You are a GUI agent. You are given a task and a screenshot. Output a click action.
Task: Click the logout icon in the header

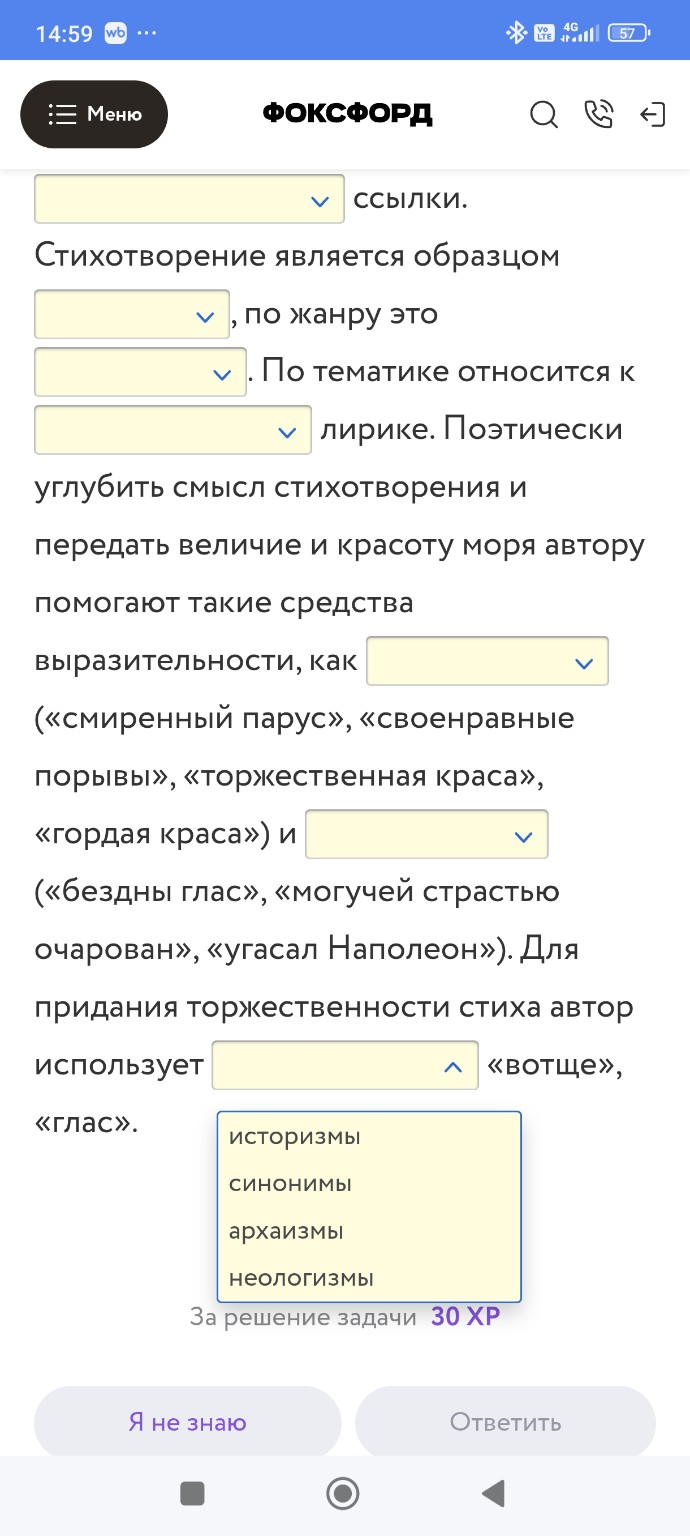pos(654,115)
